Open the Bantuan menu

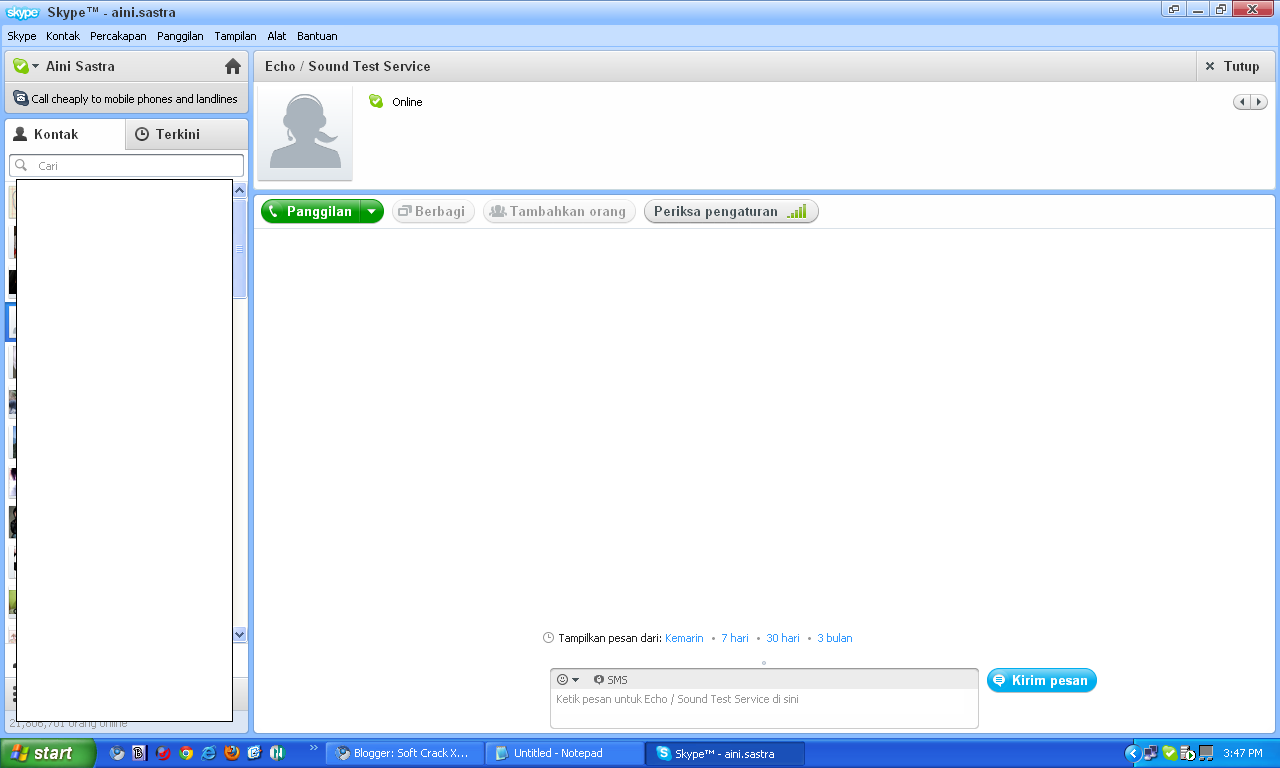317,36
